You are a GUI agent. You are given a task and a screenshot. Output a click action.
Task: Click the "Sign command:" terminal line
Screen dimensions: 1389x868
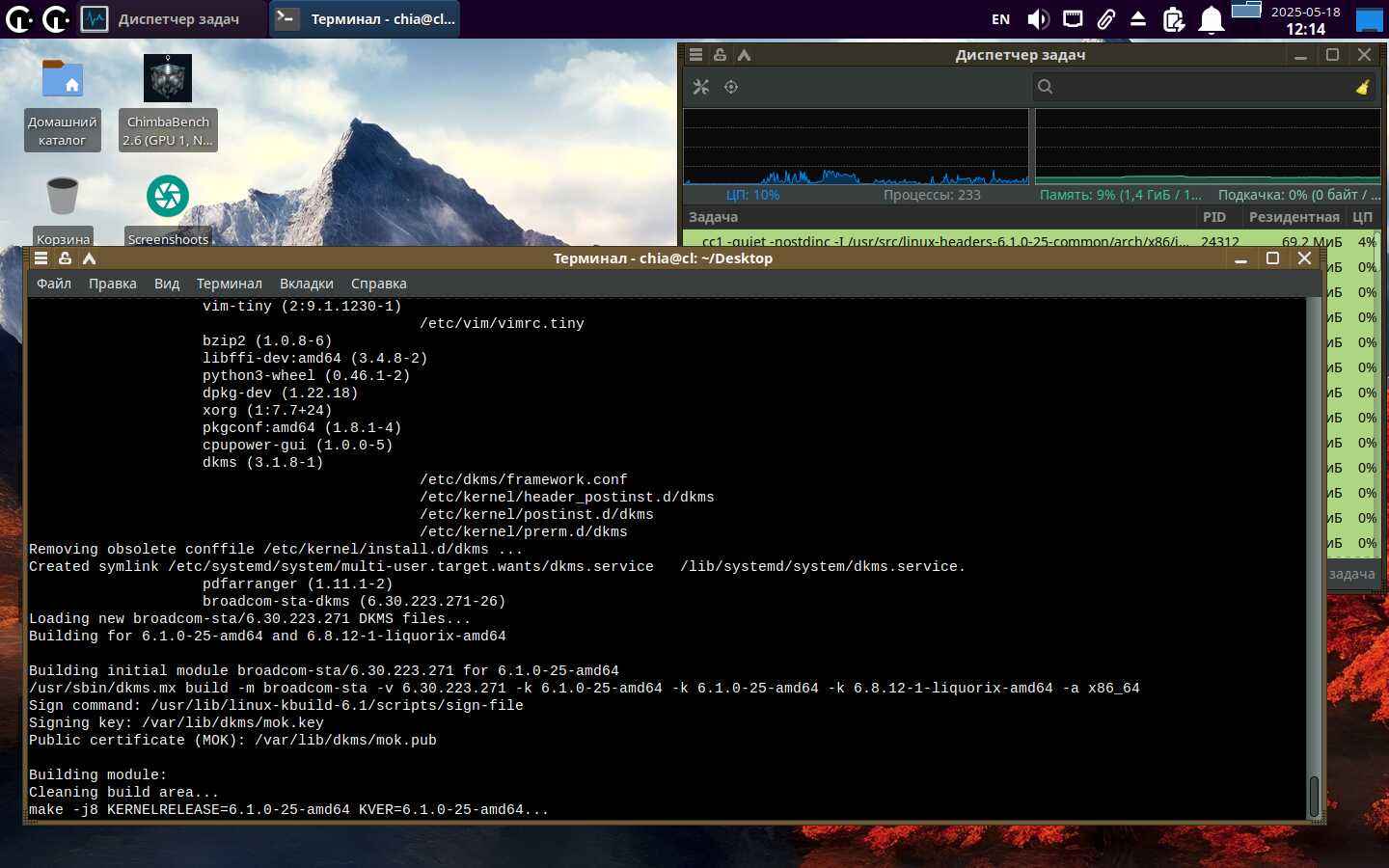pyautogui.click(x=276, y=706)
